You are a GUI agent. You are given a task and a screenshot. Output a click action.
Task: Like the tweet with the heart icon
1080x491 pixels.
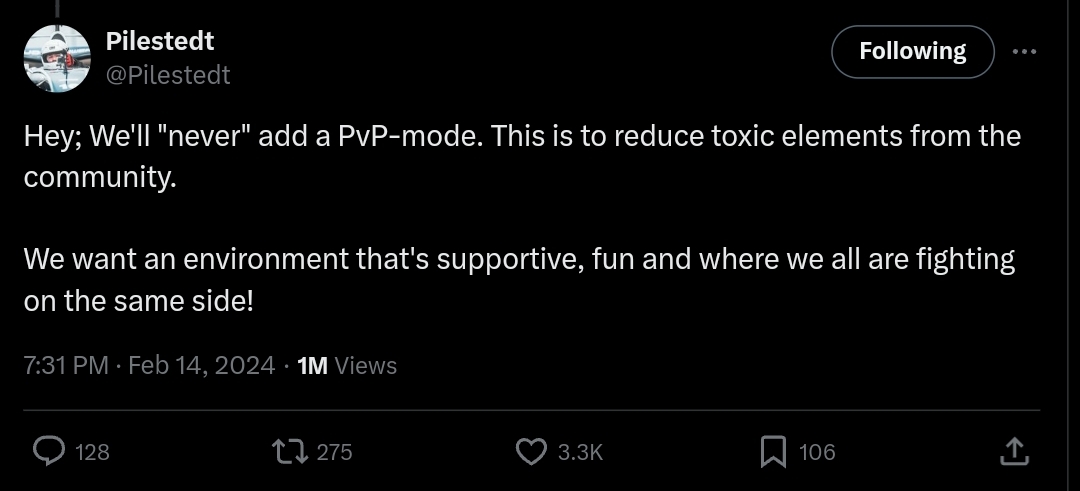pyautogui.click(x=530, y=452)
